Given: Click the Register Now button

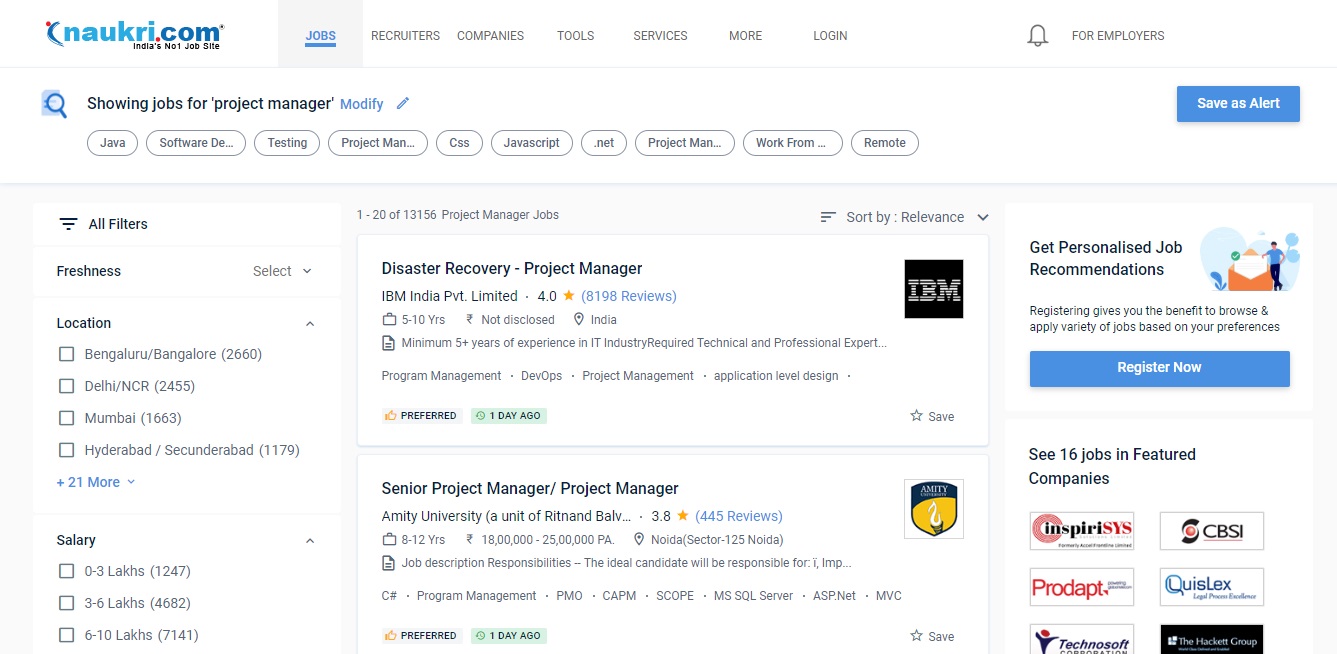Looking at the screenshot, I should (x=1159, y=368).
